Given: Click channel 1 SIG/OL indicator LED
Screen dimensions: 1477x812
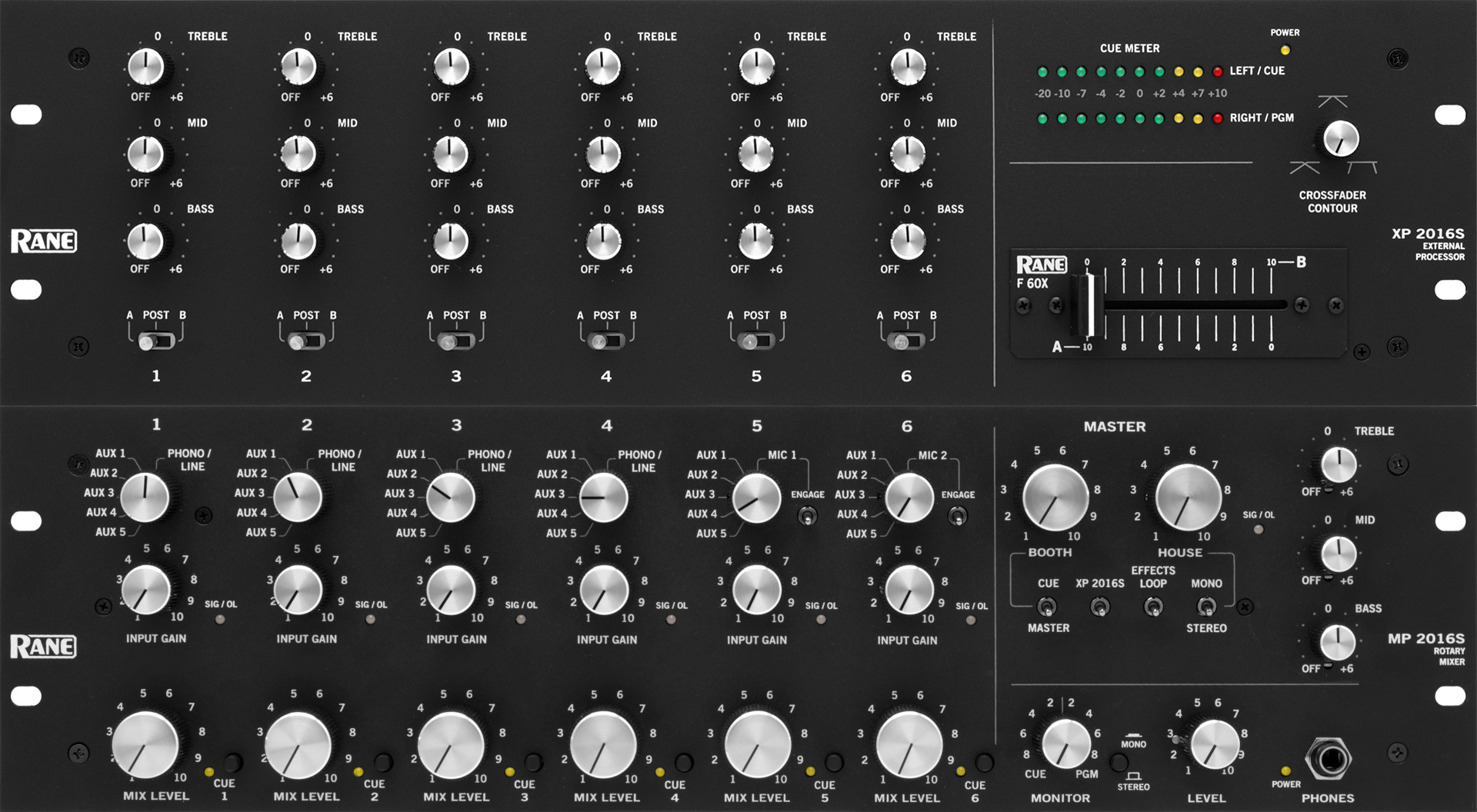Looking at the screenshot, I should 220,619.
